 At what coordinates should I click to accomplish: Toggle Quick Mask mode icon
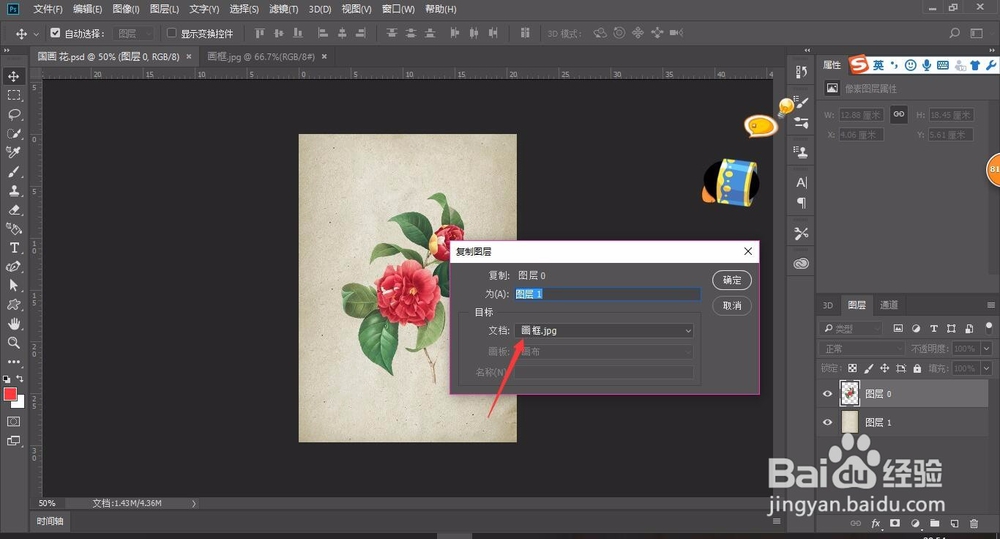13,422
